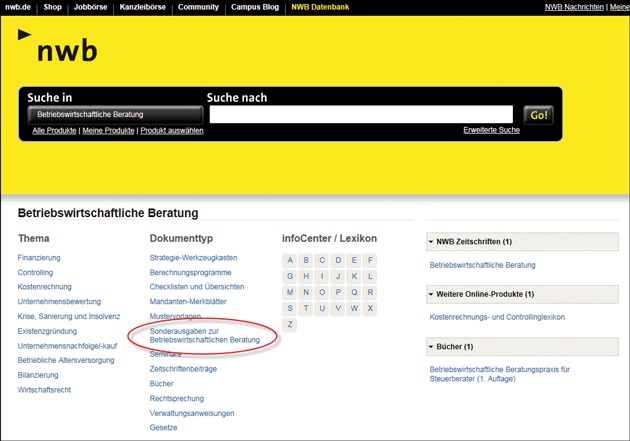Open Sonderausgaben zur Betriebswirtschaftlichen Beratung
630x441 pixels.
point(204,334)
